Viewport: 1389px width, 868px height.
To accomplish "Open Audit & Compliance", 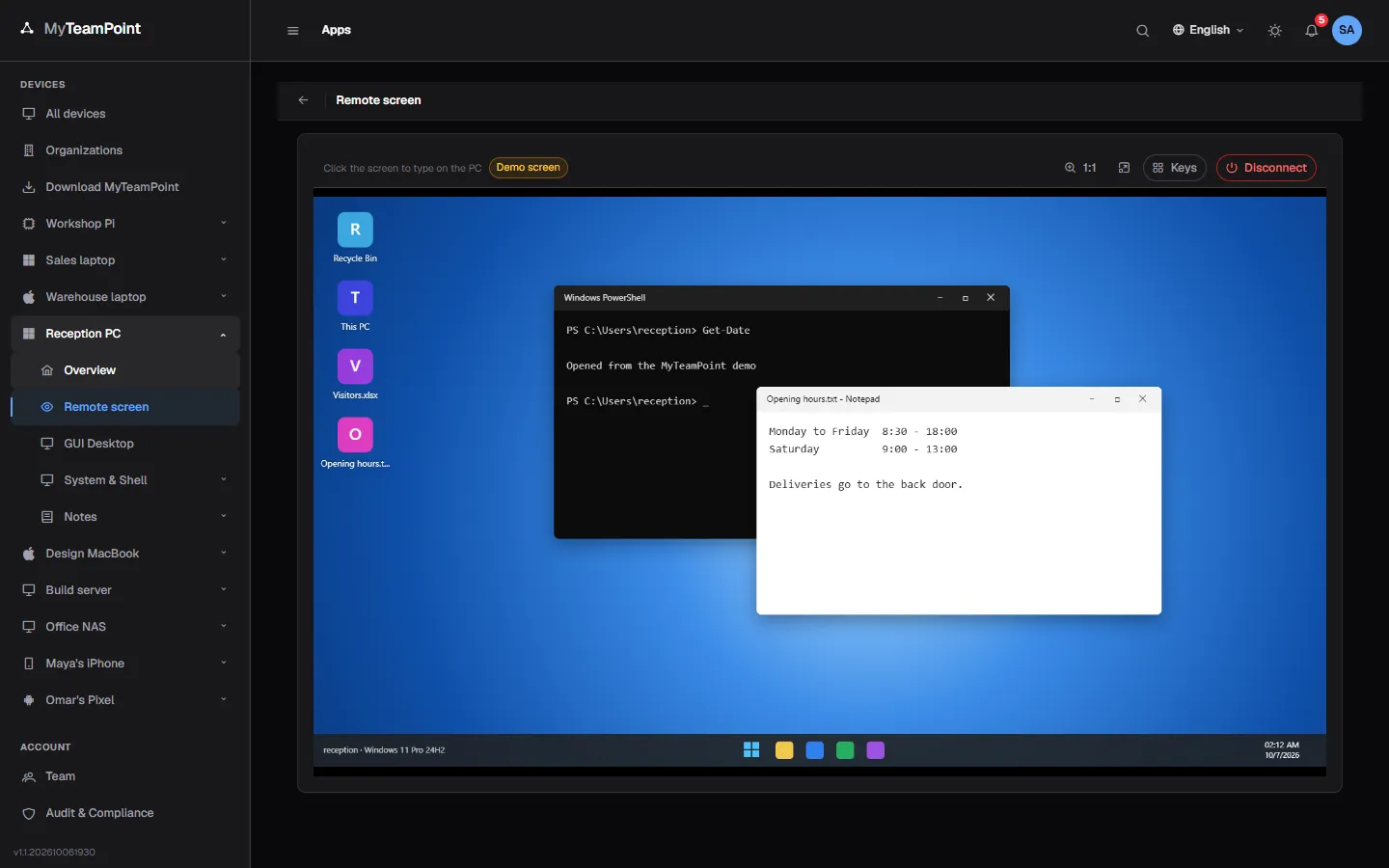I will pos(125,813).
